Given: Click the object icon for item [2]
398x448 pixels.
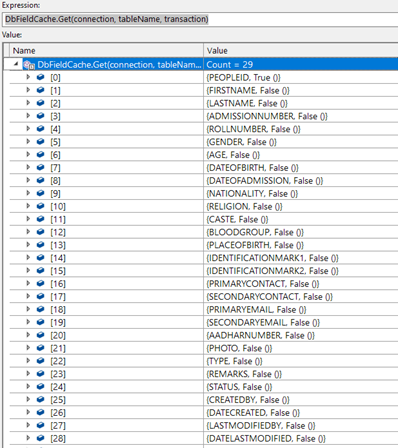Looking at the screenshot, I should point(40,103).
